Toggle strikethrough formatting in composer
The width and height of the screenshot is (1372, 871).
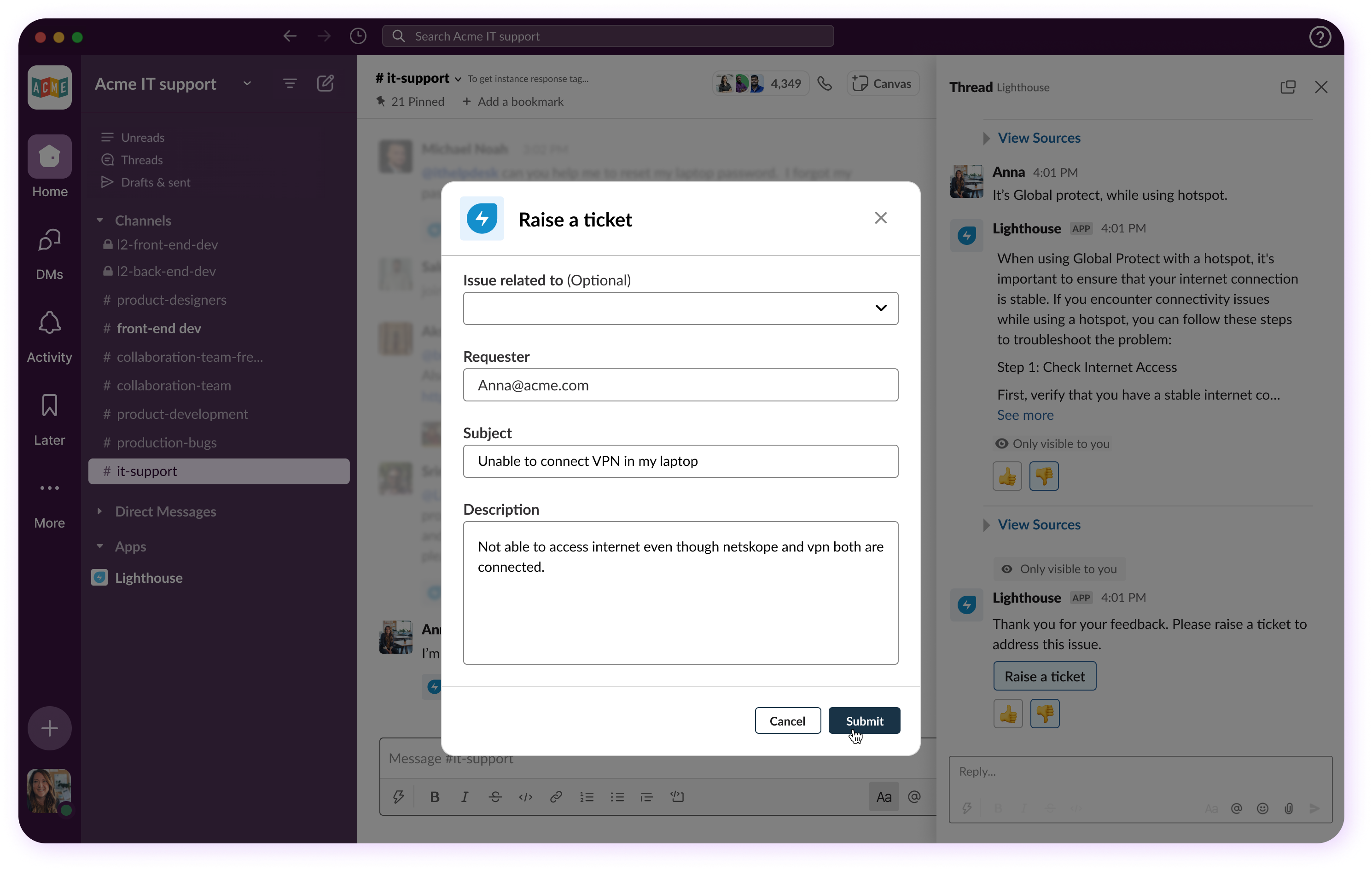click(x=495, y=796)
